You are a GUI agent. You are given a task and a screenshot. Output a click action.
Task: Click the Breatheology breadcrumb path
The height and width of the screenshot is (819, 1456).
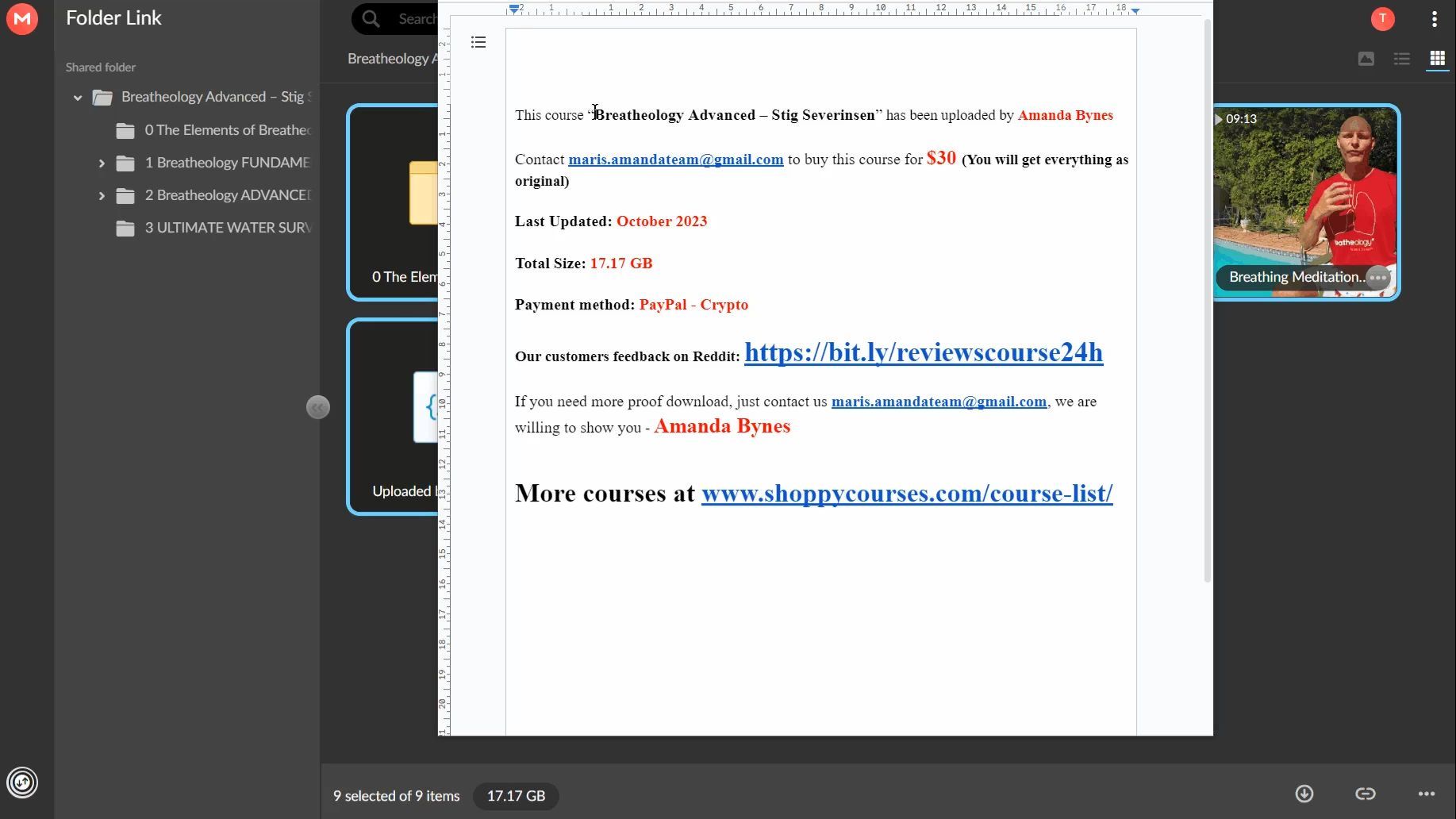click(393, 59)
